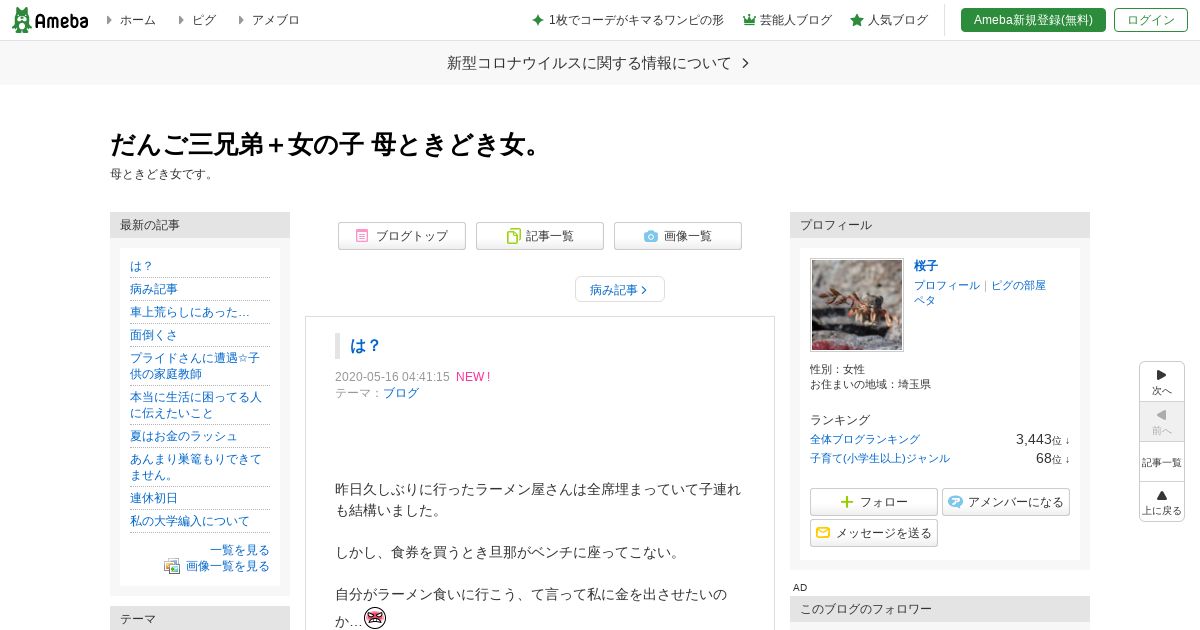
Task: Click the 前へ floating navigation button
Action: [x=1162, y=422]
